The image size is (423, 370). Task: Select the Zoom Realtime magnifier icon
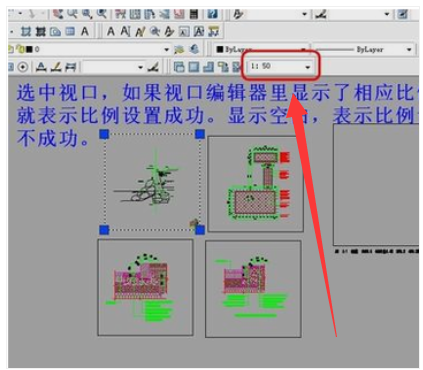coord(72,14)
